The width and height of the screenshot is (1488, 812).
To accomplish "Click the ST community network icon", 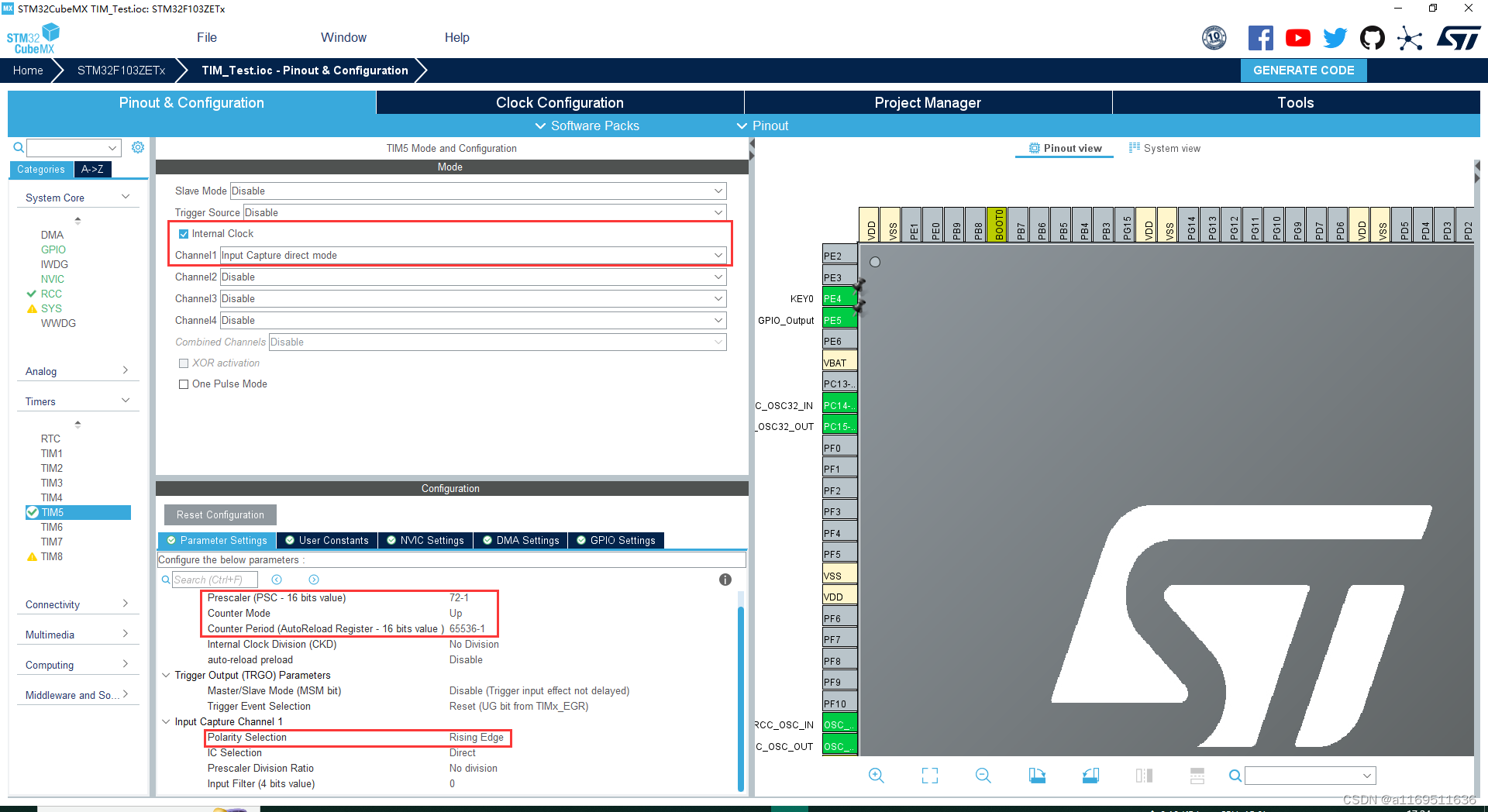I will [1410, 38].
